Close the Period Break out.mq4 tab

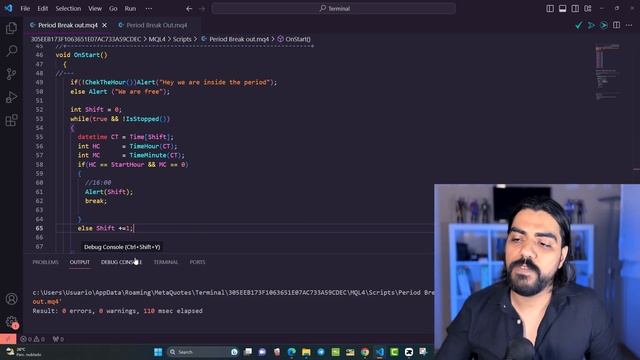point(104,25)
